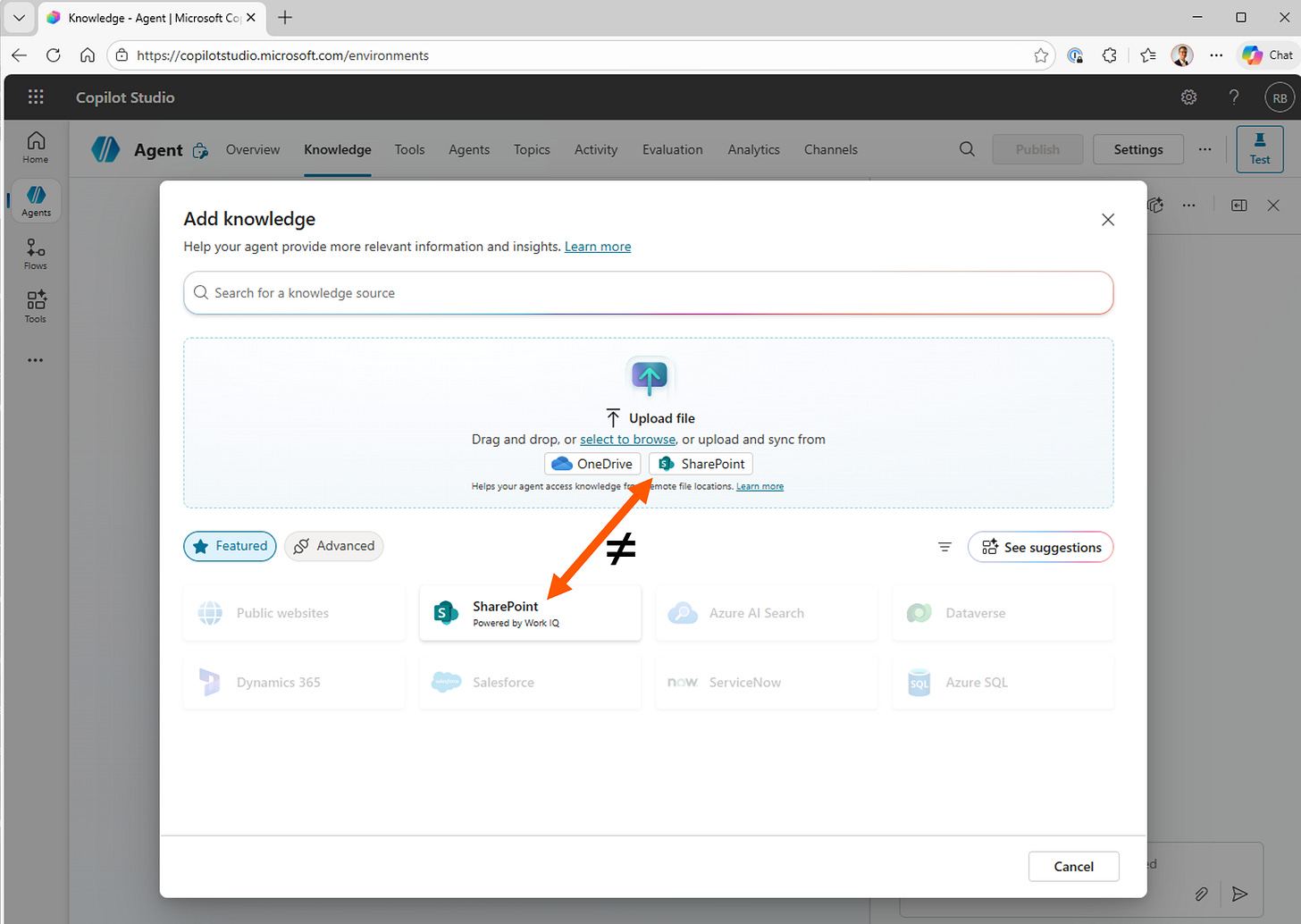Choose SharePoint Powered by Work IQ source

530,613
